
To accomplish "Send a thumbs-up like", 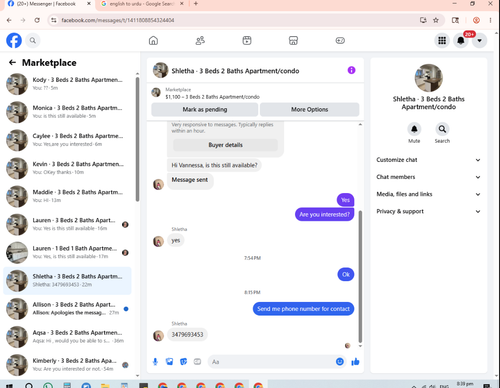I will pos(355,362).
